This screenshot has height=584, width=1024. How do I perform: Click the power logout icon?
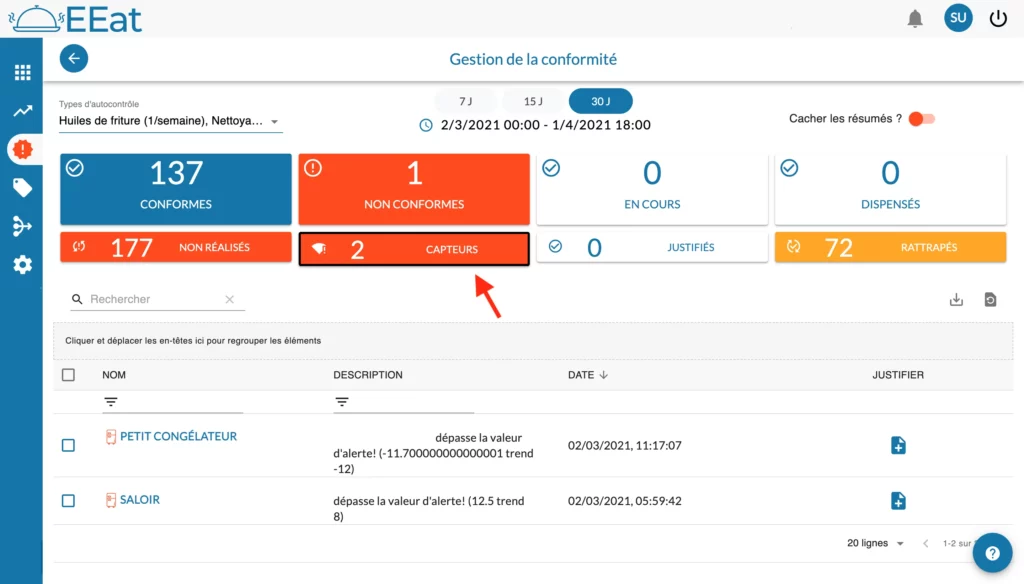998,18
